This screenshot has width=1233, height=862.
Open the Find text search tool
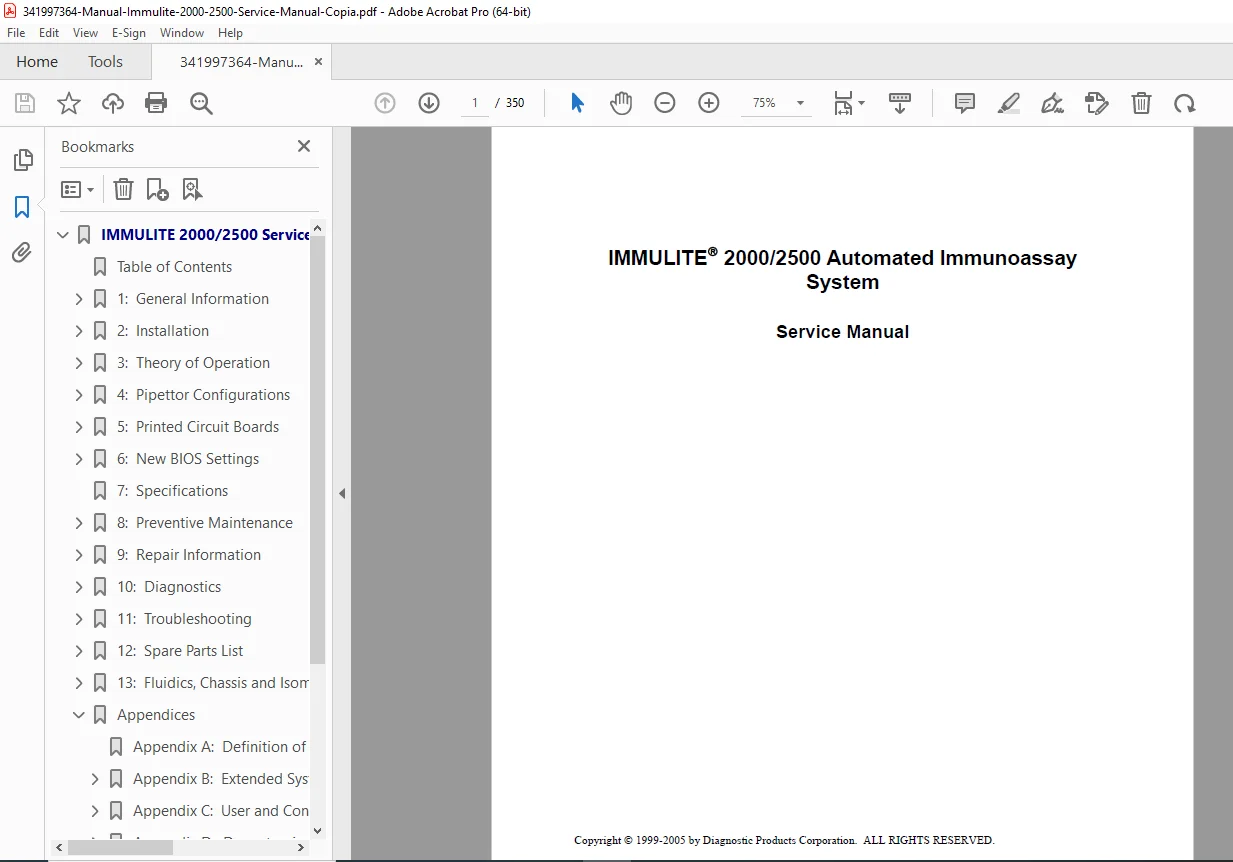[x=201, y=103]
